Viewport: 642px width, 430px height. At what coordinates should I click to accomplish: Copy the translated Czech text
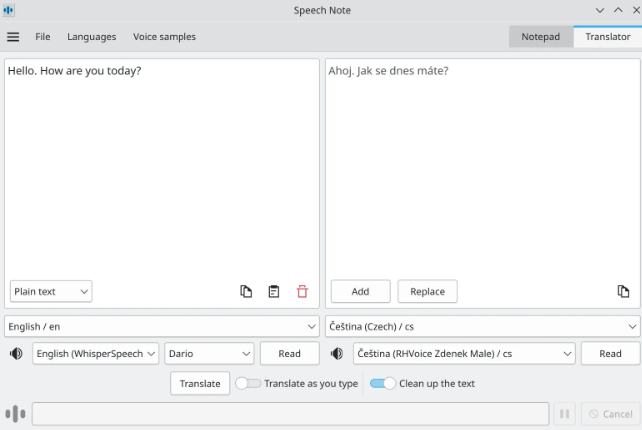tap(623, 291)
